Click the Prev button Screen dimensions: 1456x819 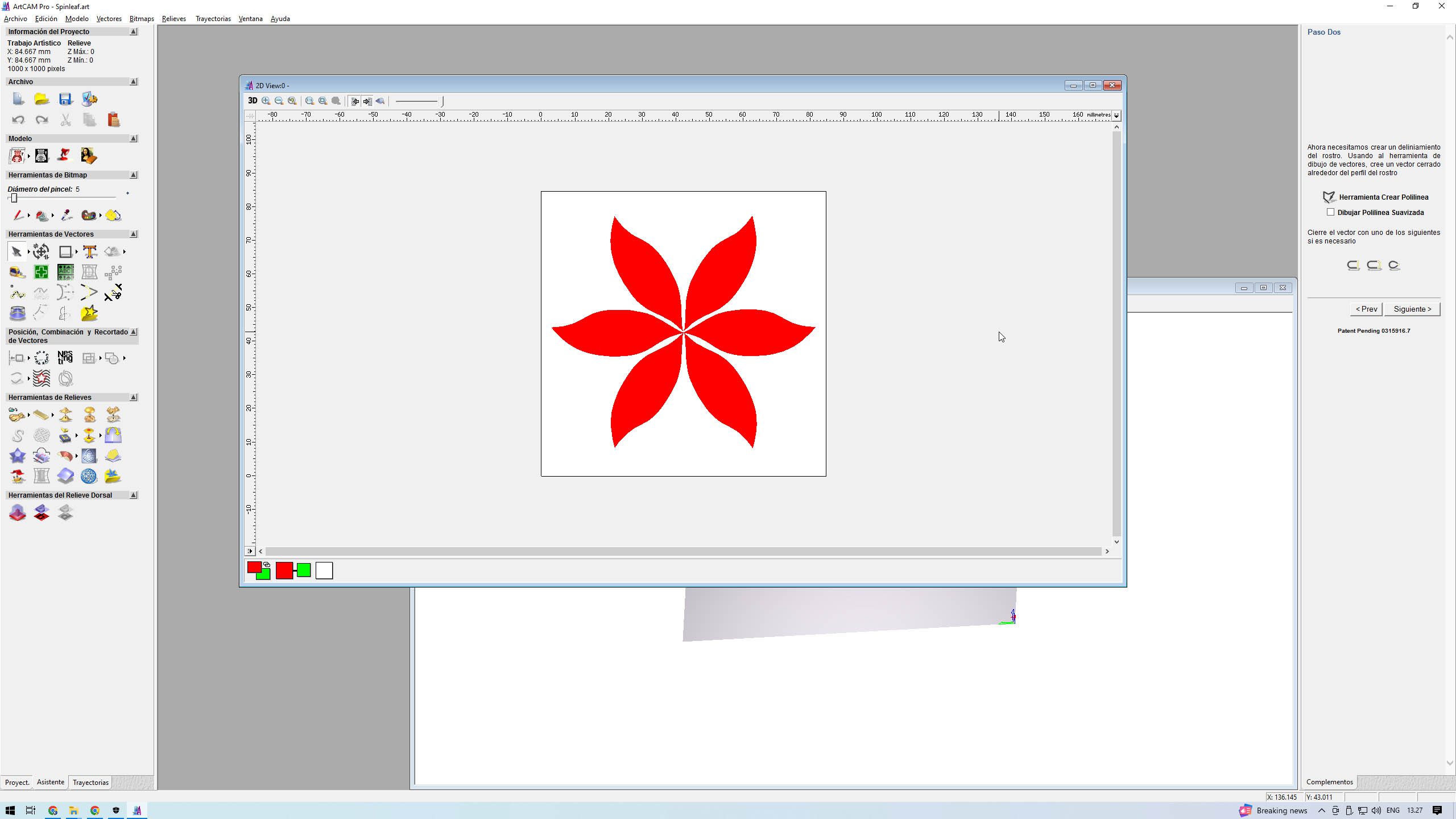(1366, 309)
